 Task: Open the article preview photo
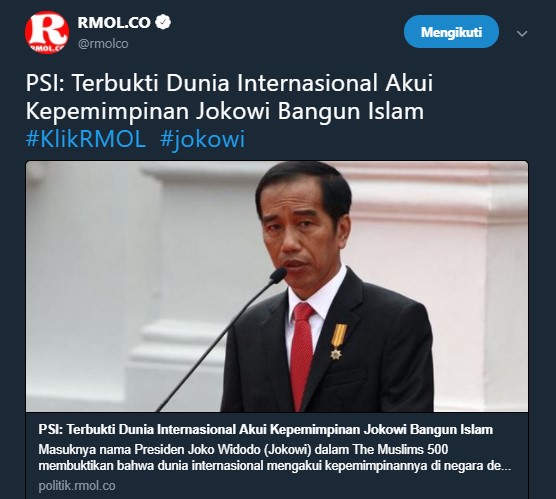277,287
